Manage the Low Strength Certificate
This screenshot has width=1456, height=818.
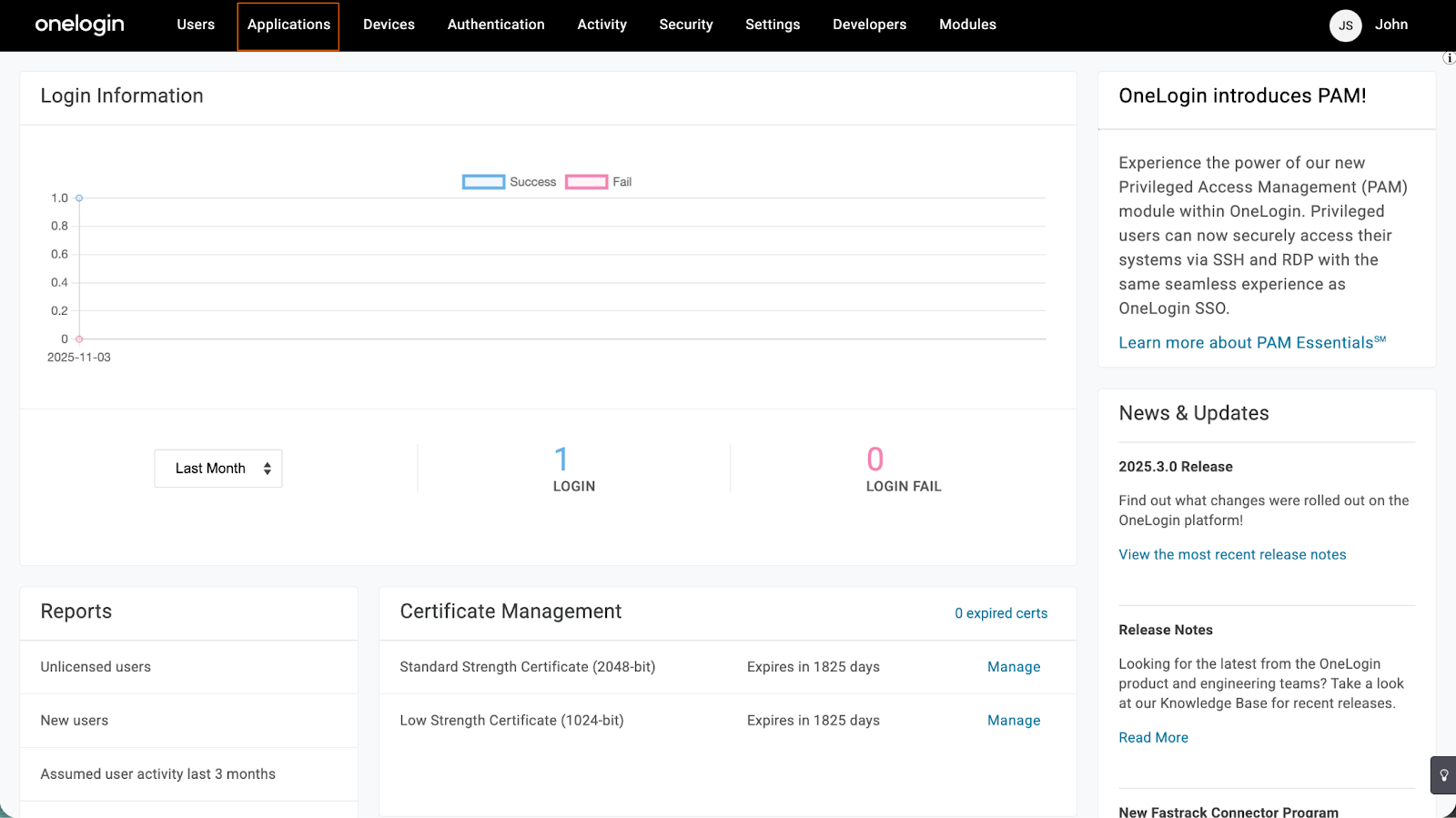(x=1014, y=721)
